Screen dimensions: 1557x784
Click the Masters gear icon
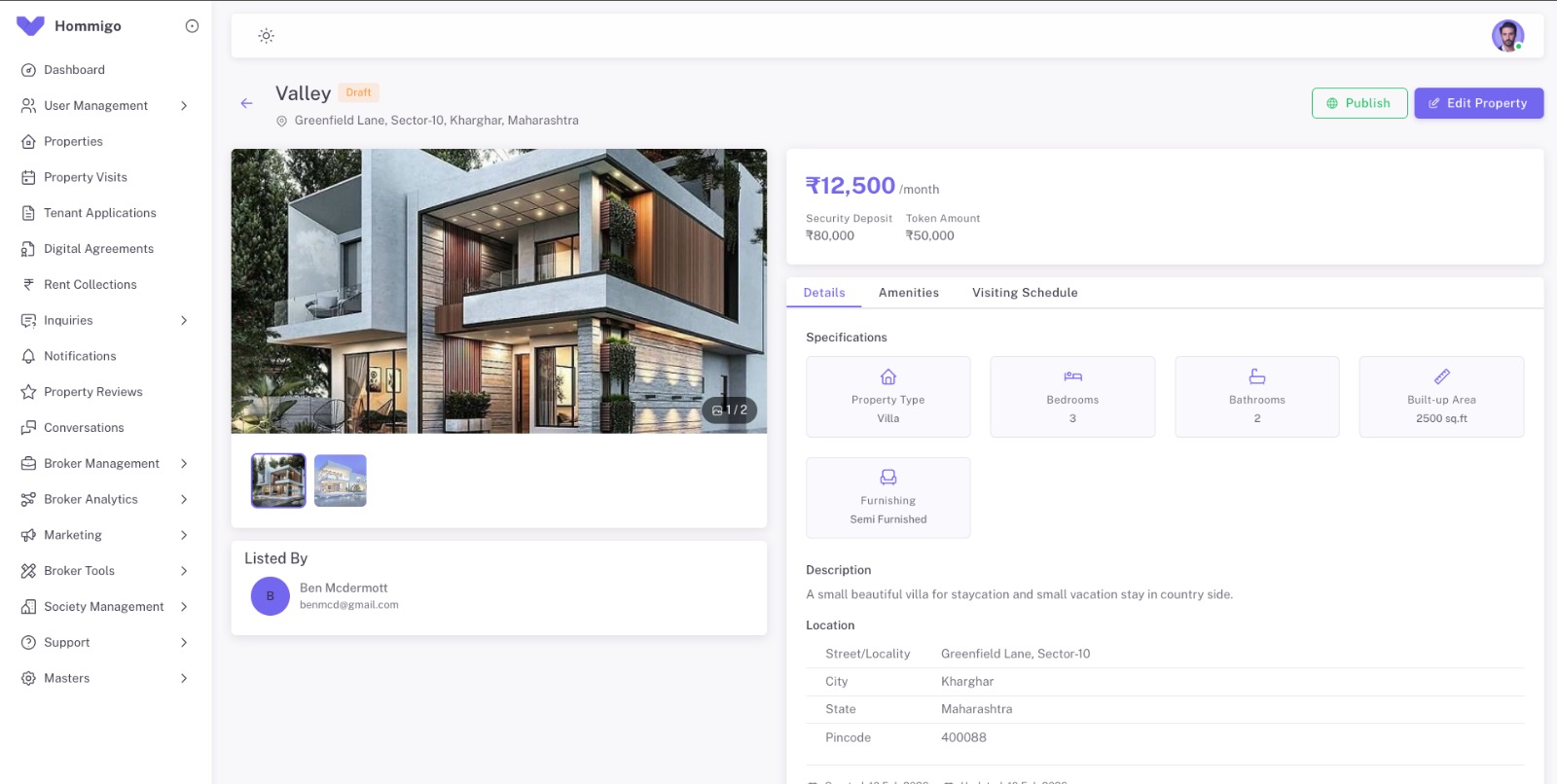28,679
